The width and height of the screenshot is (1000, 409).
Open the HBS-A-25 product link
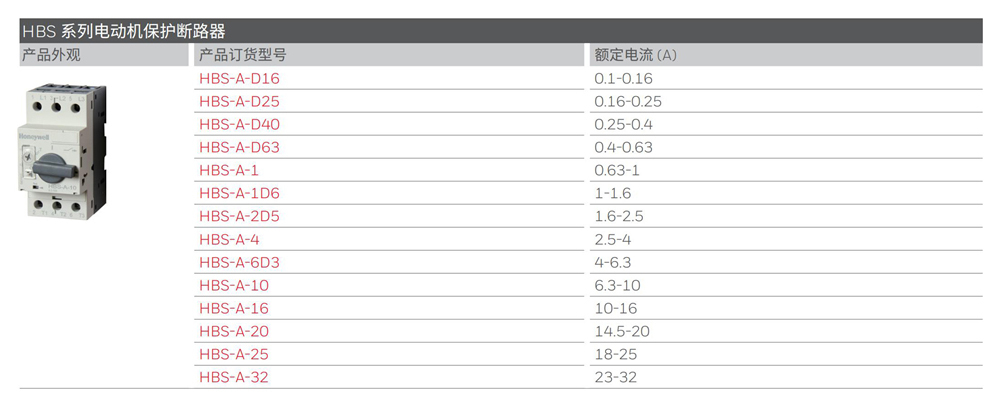tap(234, 354)
